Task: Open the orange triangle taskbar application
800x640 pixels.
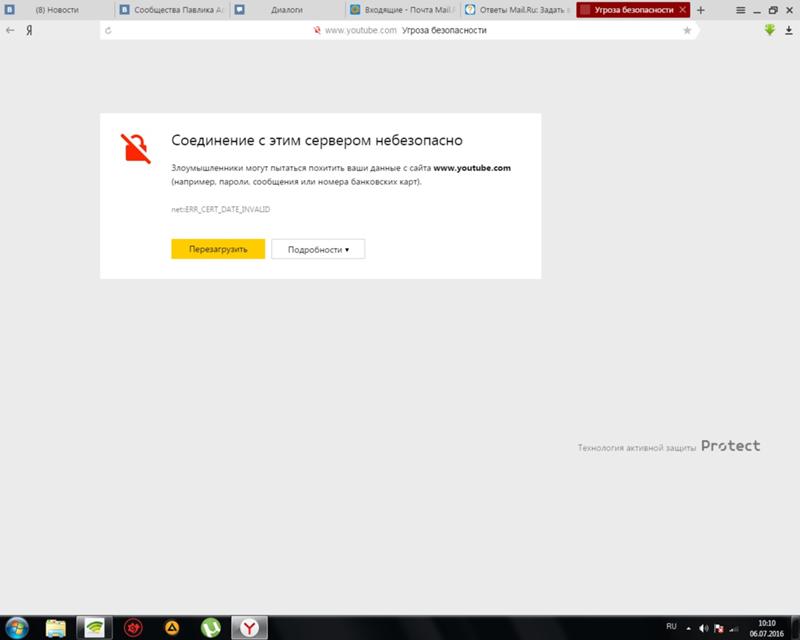Action: tap(172, 628)
